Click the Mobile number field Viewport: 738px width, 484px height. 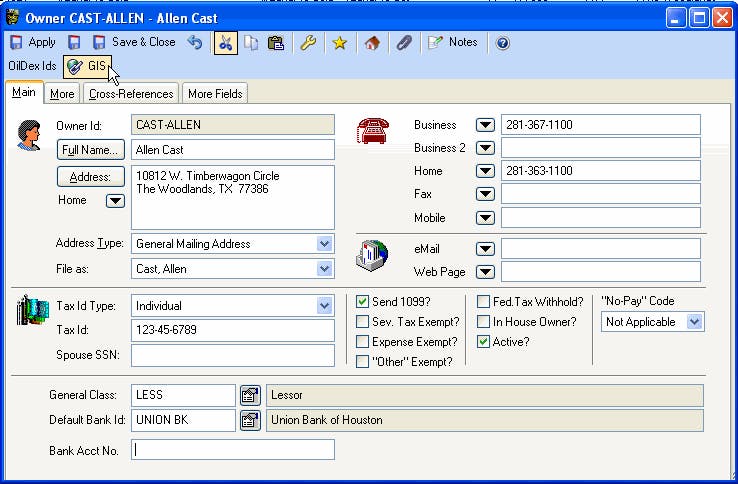pos(601,218)
